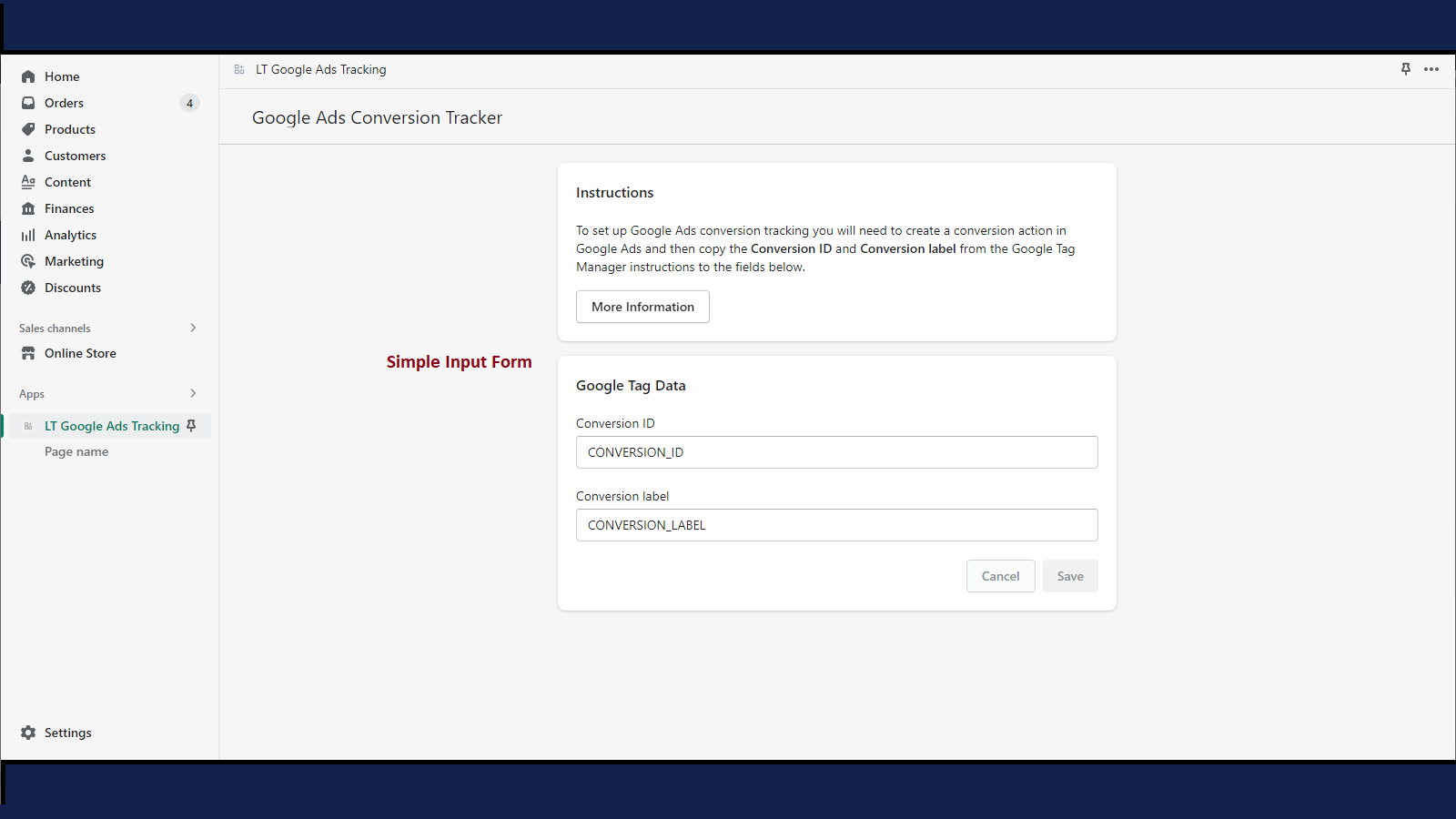Click the Apps section label
Viewport: 1456px width, 819px height.
tap(32, 394)
